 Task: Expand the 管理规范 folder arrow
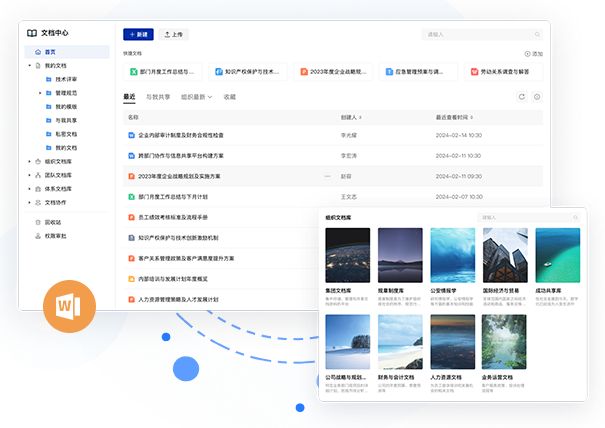pos(41,91)
